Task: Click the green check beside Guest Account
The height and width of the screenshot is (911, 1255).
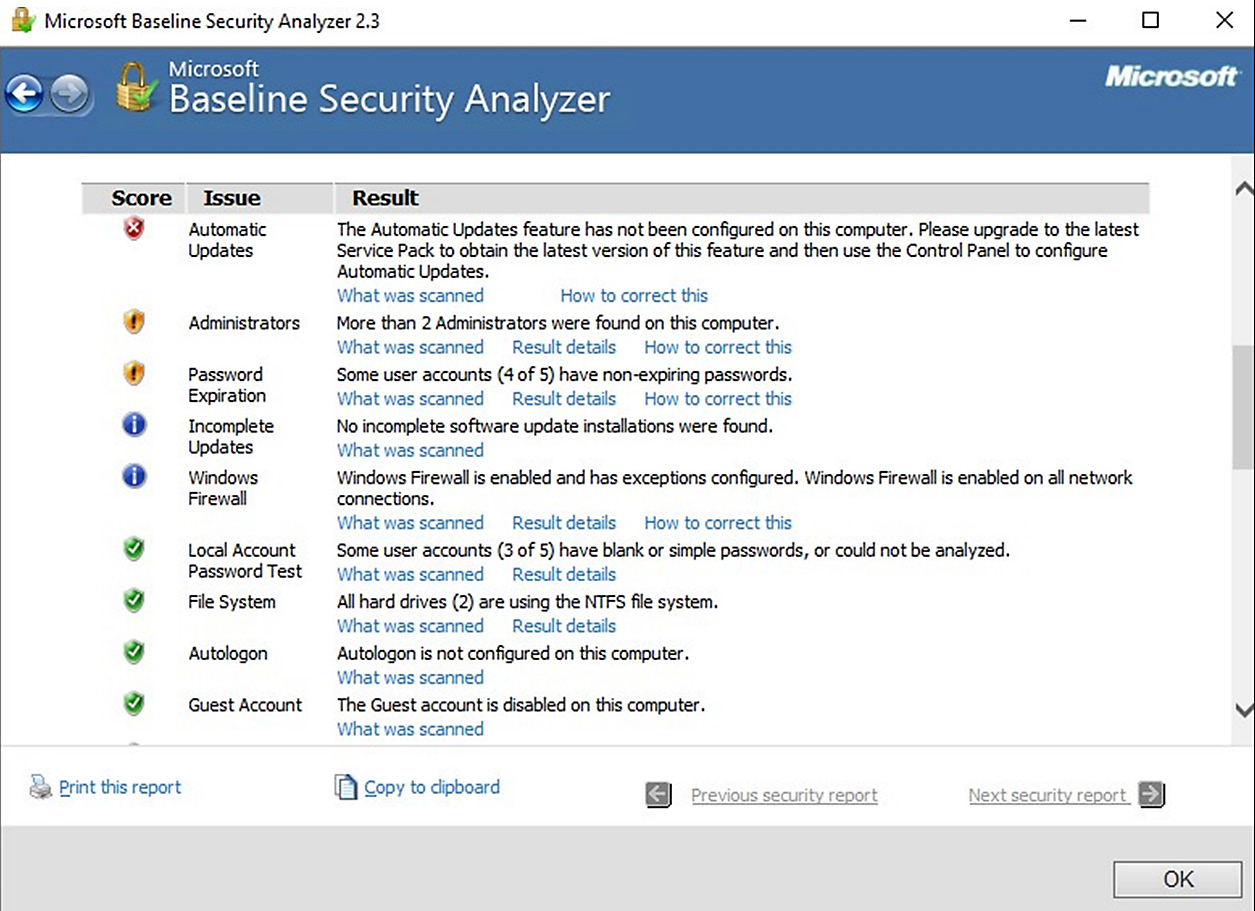Action: tap(134, 704)
